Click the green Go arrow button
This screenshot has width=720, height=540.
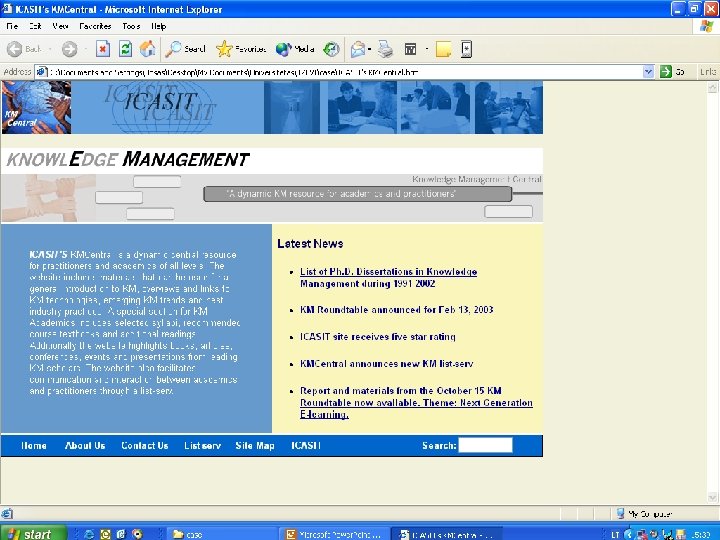(665, 72)
